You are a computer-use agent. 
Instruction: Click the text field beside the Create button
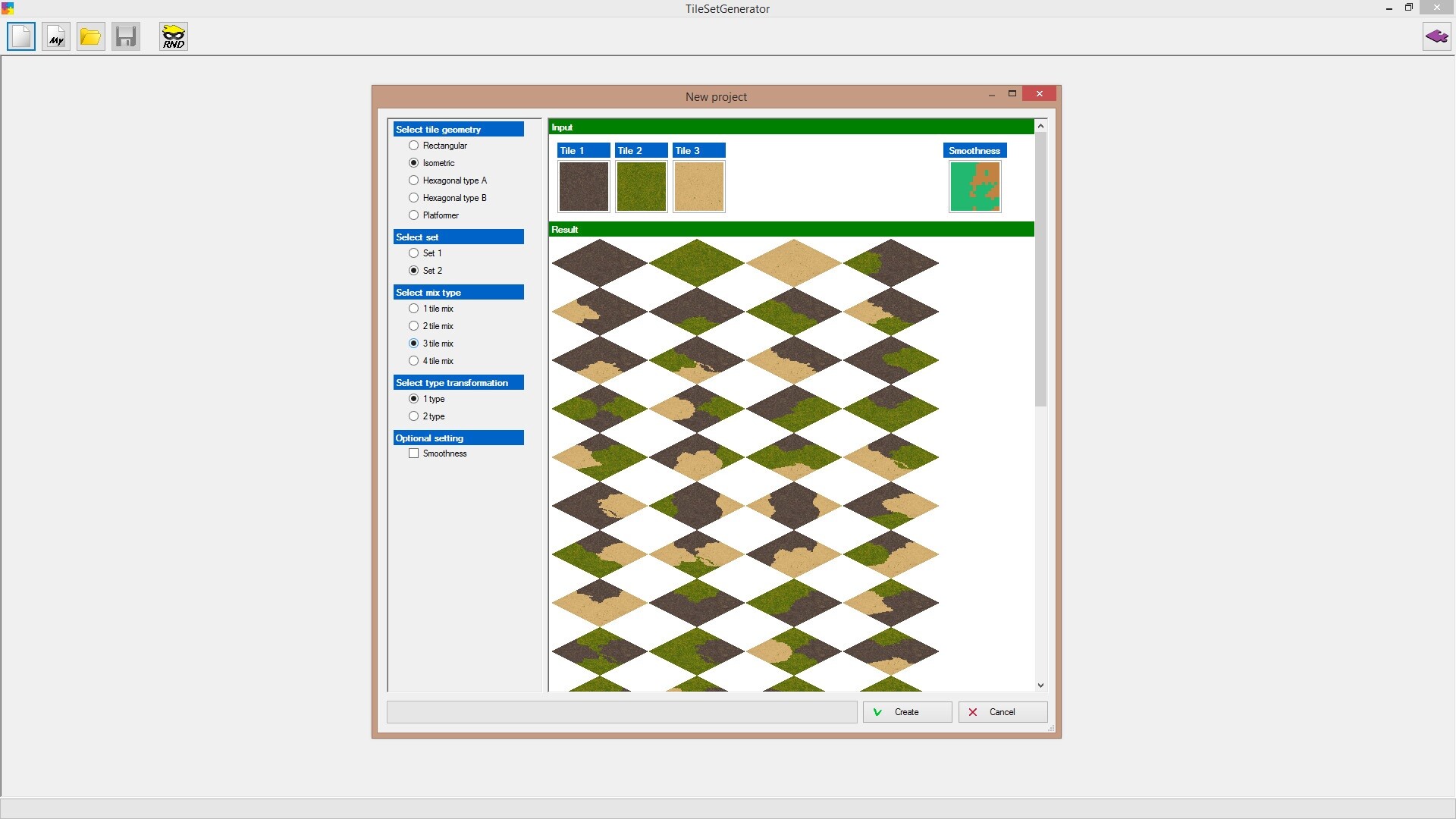click(x=622, y=712)
